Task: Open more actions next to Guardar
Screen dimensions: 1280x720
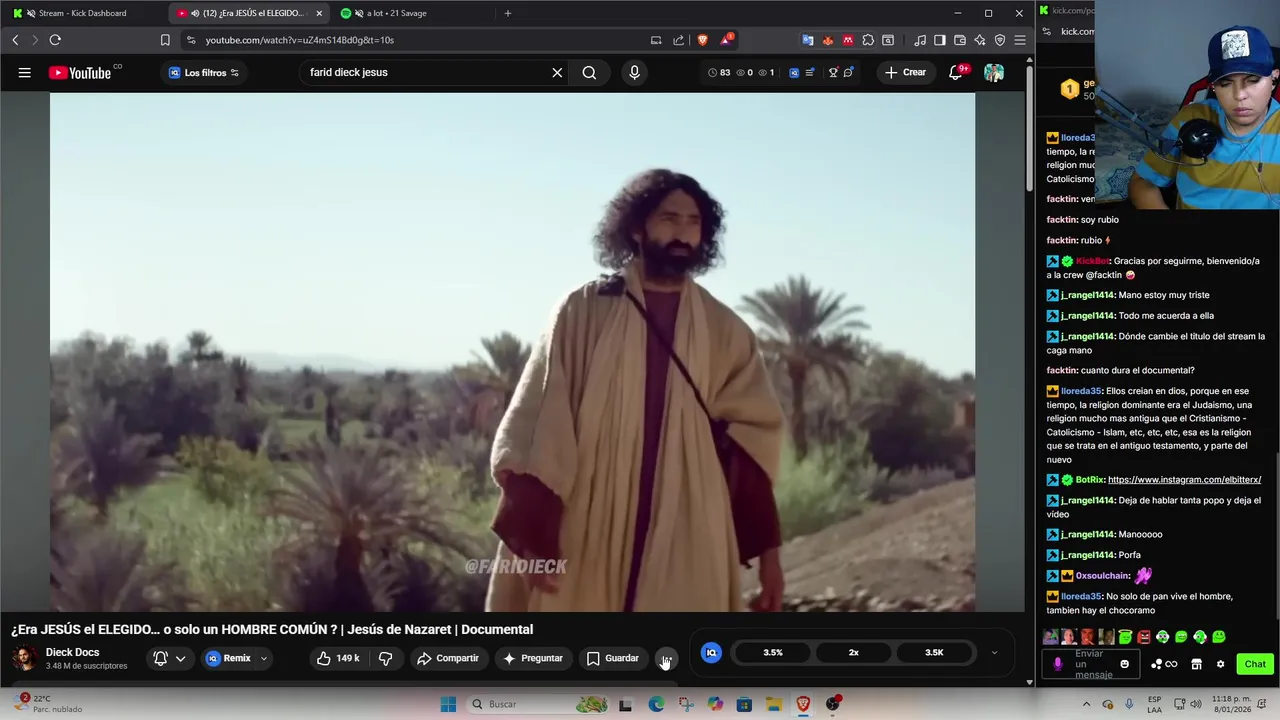Action: pyautogui.click(x=666, y=658)
